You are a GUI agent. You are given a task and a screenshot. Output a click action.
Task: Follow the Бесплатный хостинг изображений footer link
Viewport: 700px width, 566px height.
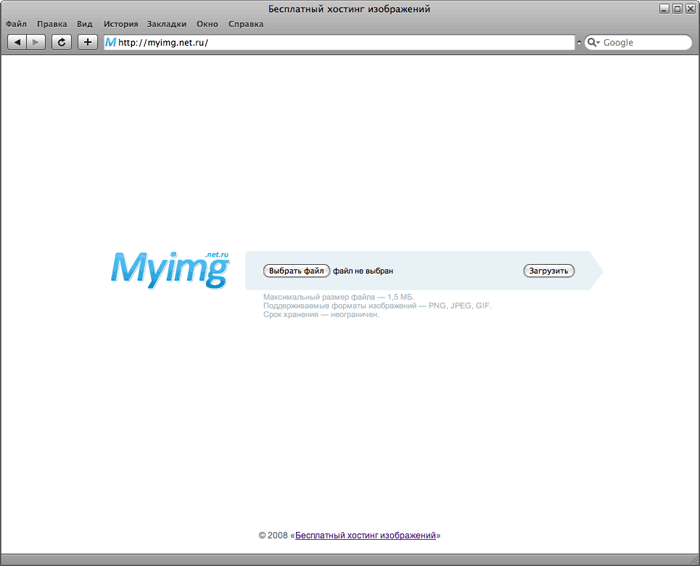tap(366, 536)
